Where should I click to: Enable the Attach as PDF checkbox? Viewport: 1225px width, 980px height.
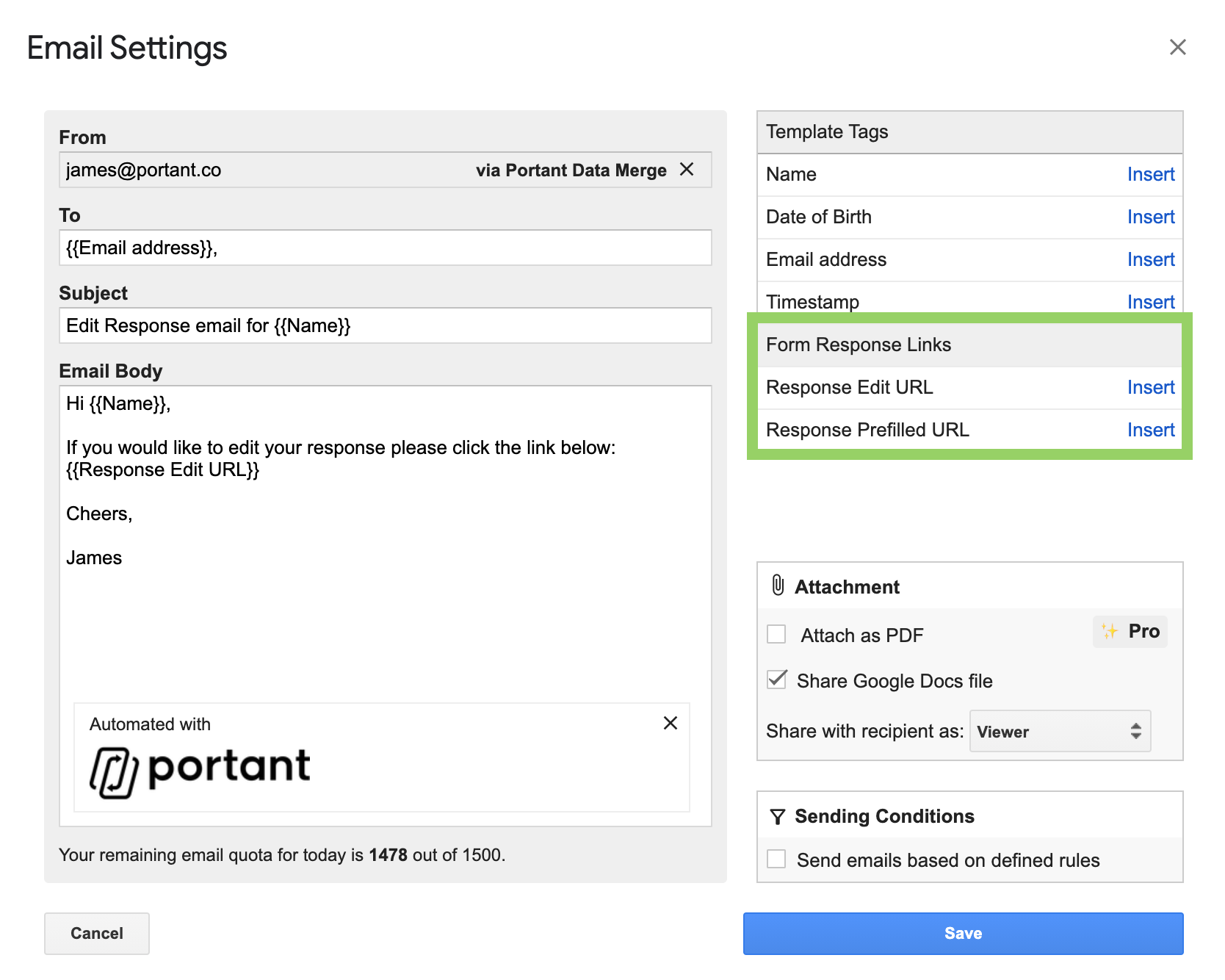776,634
